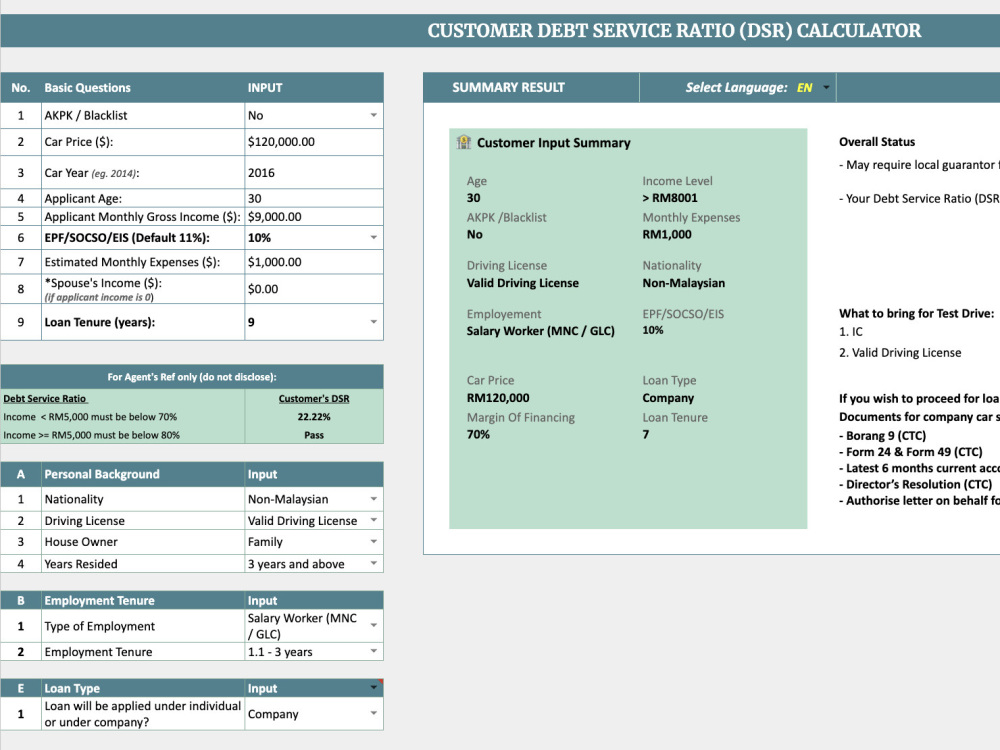
Task: Expand the House Owner dropdown
Action: (375, 541)
